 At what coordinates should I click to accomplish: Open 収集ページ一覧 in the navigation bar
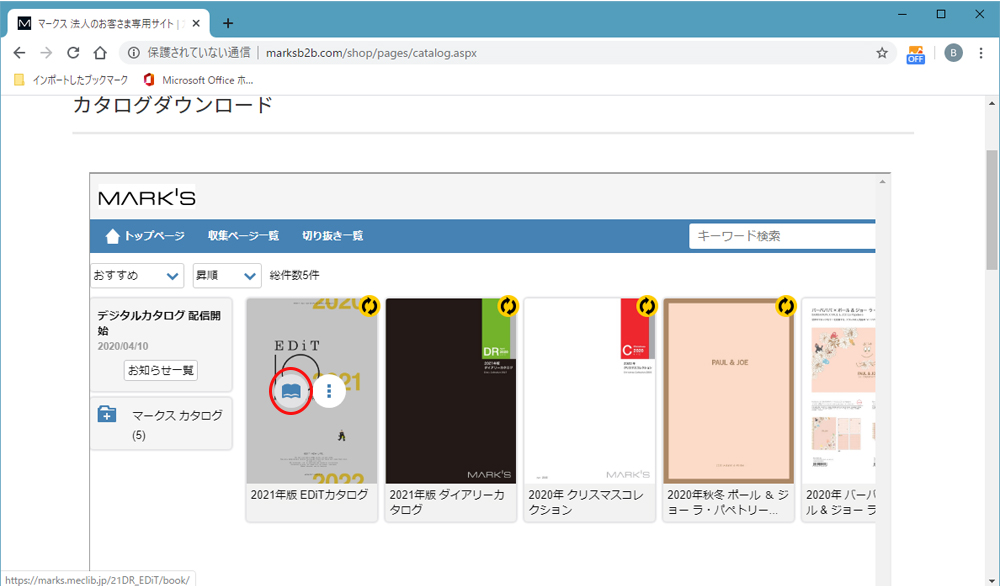pos(243,236)
